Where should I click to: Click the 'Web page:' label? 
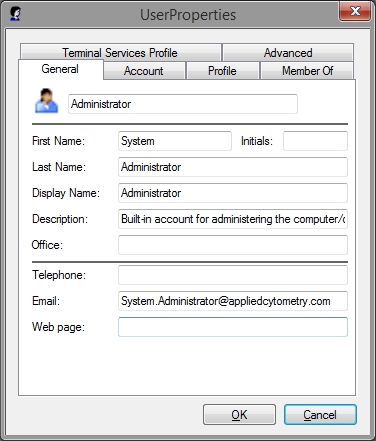(58, 327)
